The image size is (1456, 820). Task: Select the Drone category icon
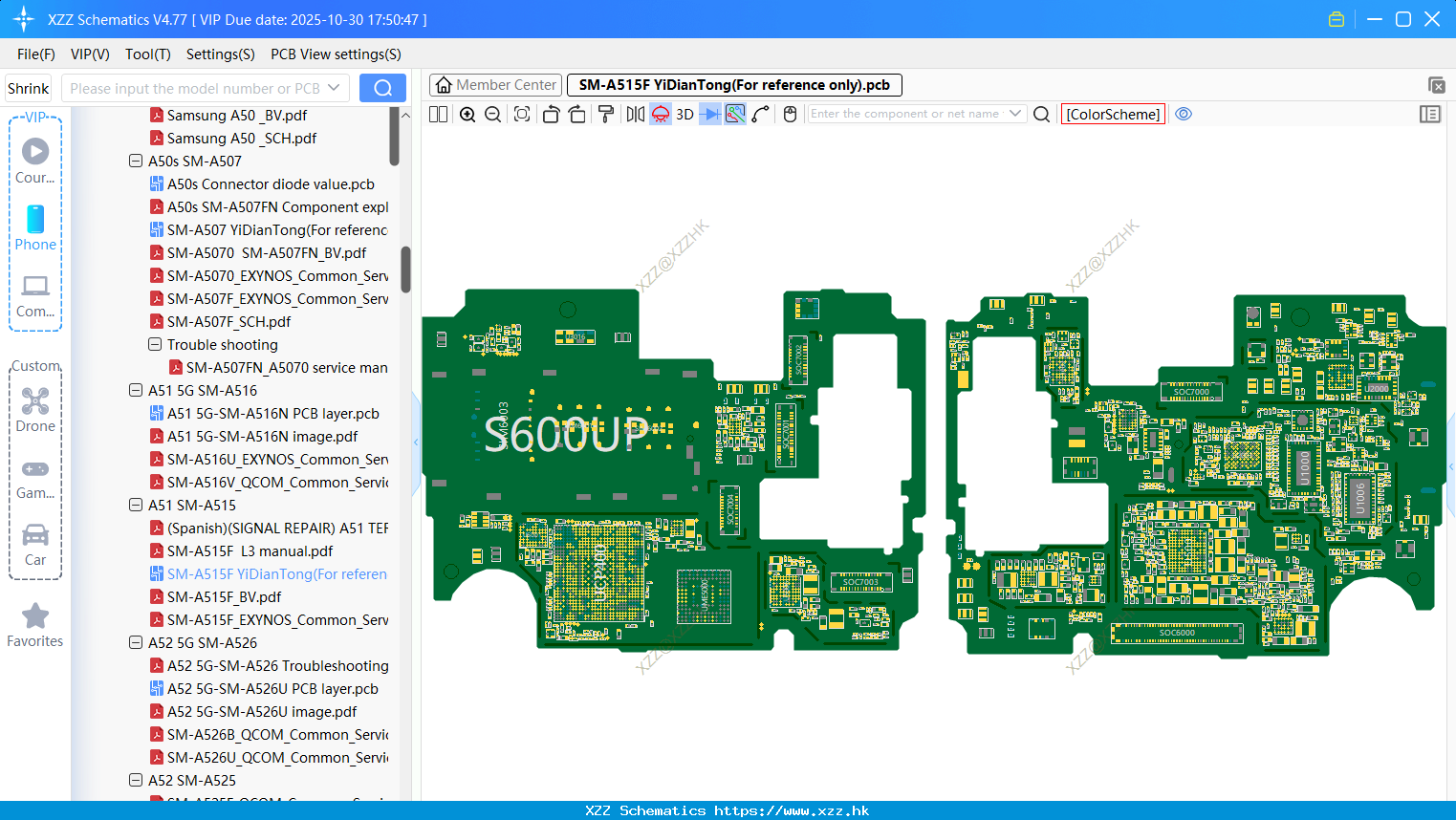pyautogui.click(x=35, y=410)
